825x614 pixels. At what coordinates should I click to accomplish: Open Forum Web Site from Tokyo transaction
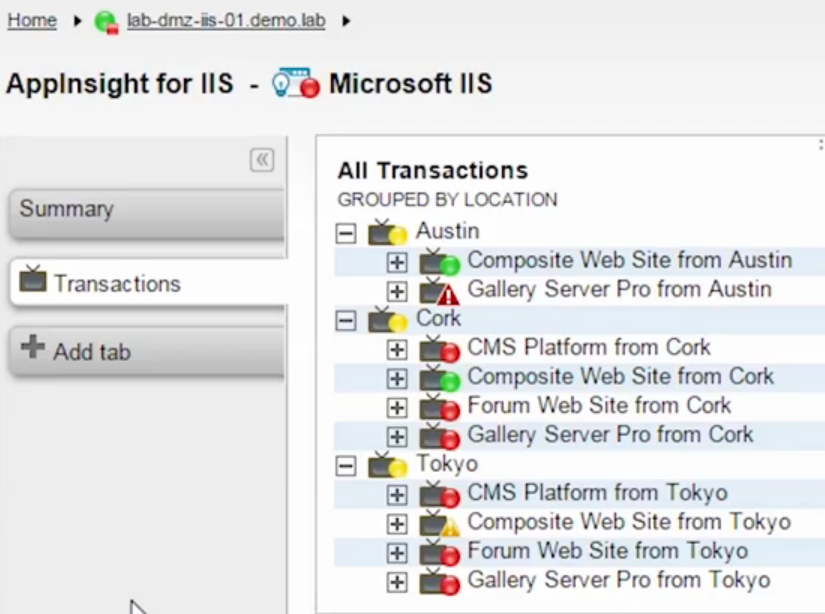coord(608,551)
